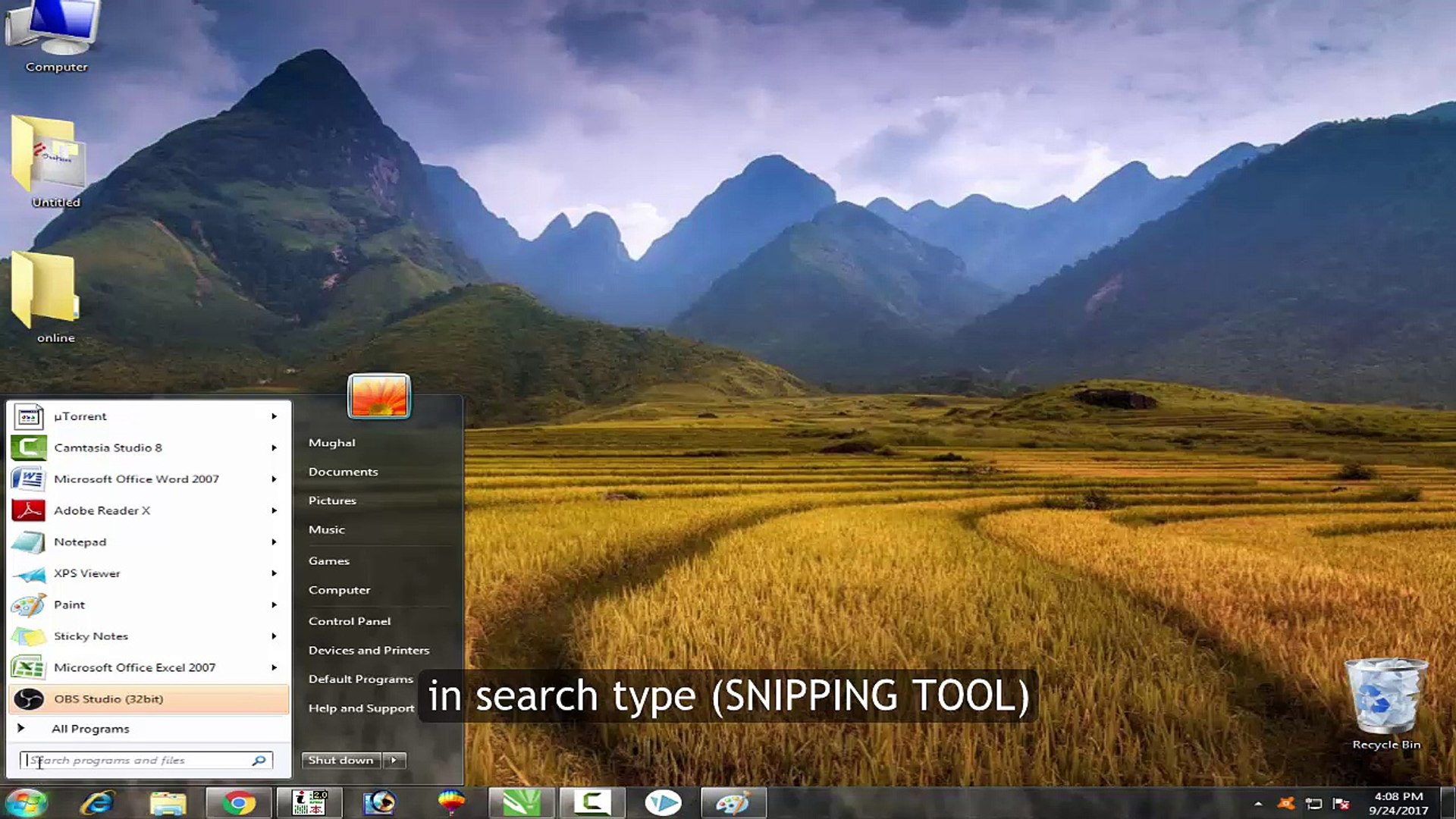Image resolution: width=1456 pixels, height=819 pixels.
Task: Open the round blue play-arrow taskbar icon
Action: point(663,802)
